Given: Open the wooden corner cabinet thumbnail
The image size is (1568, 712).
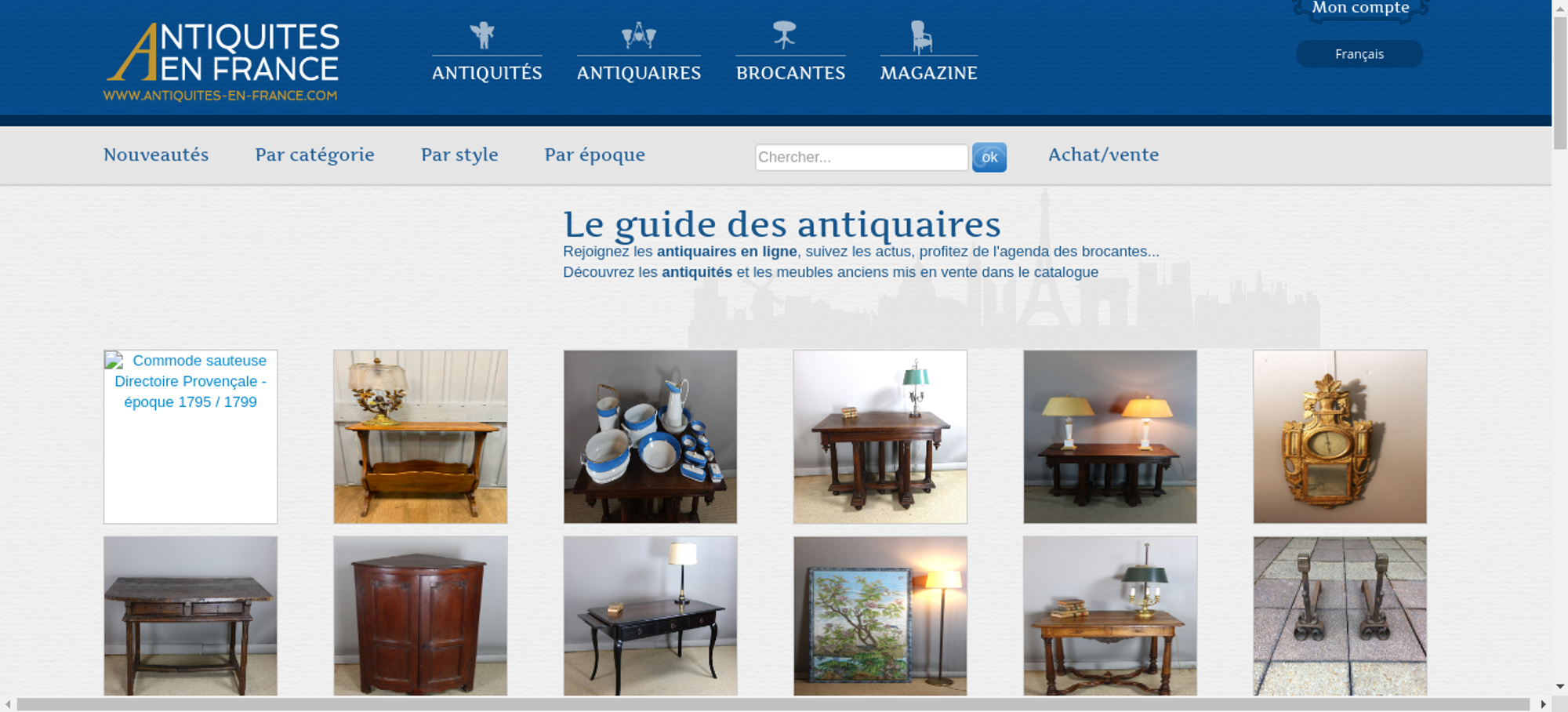Looking at the screenshot, I should 420,616.
